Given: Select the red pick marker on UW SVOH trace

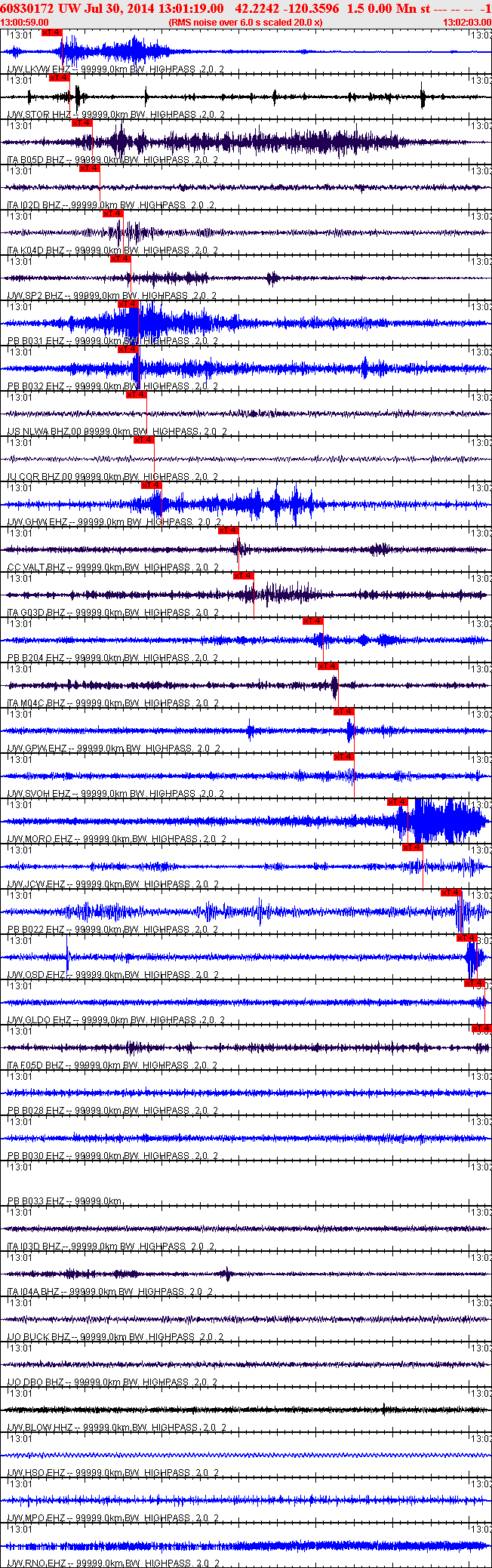Looking at the screenshot, I should pos(344,757).
